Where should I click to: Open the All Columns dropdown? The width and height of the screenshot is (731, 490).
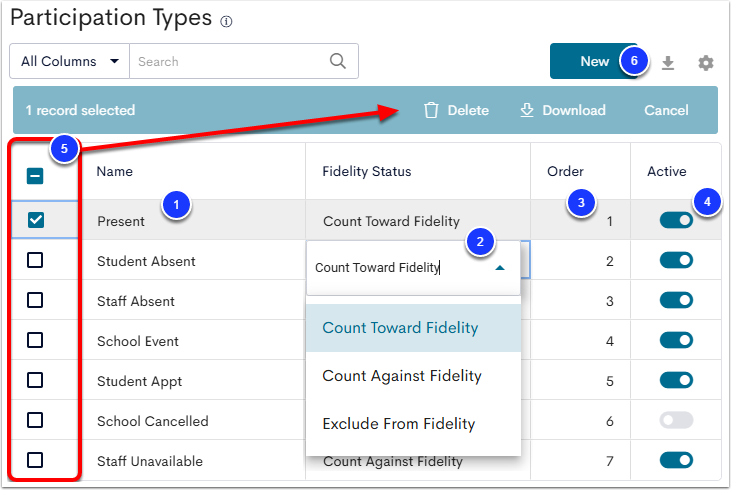[x=69, y=61]
